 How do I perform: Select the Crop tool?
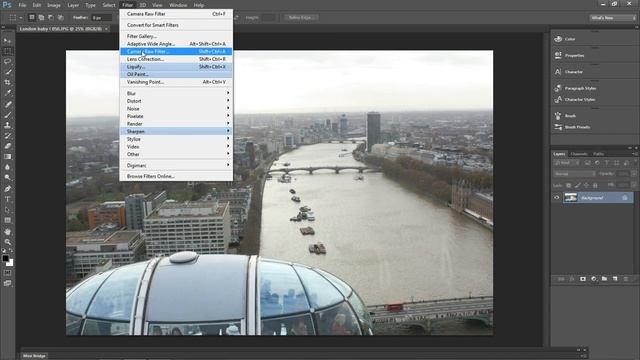point(7,83)
